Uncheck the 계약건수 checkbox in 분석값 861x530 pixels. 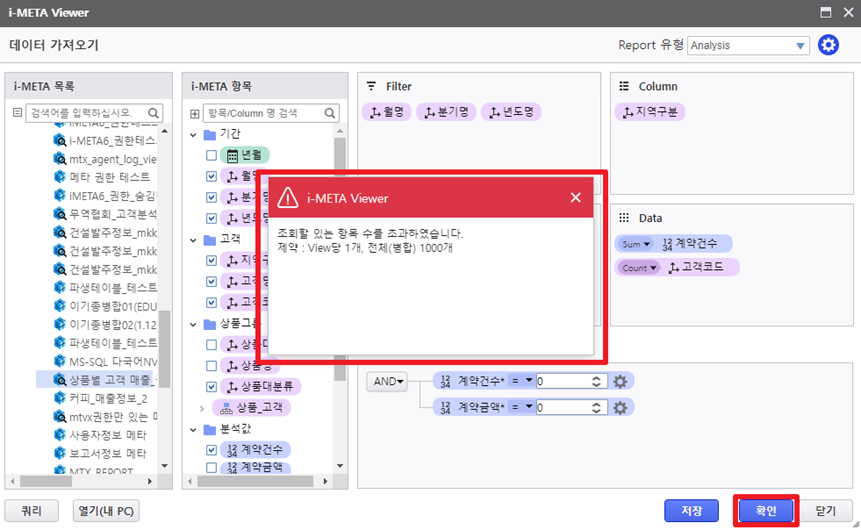click(x=211, y=450)
